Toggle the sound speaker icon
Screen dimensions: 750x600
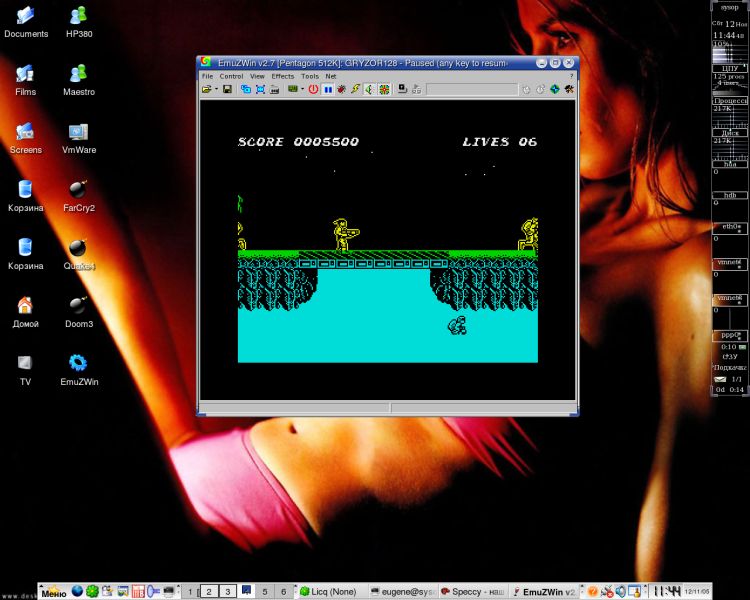tap(369, 89)
